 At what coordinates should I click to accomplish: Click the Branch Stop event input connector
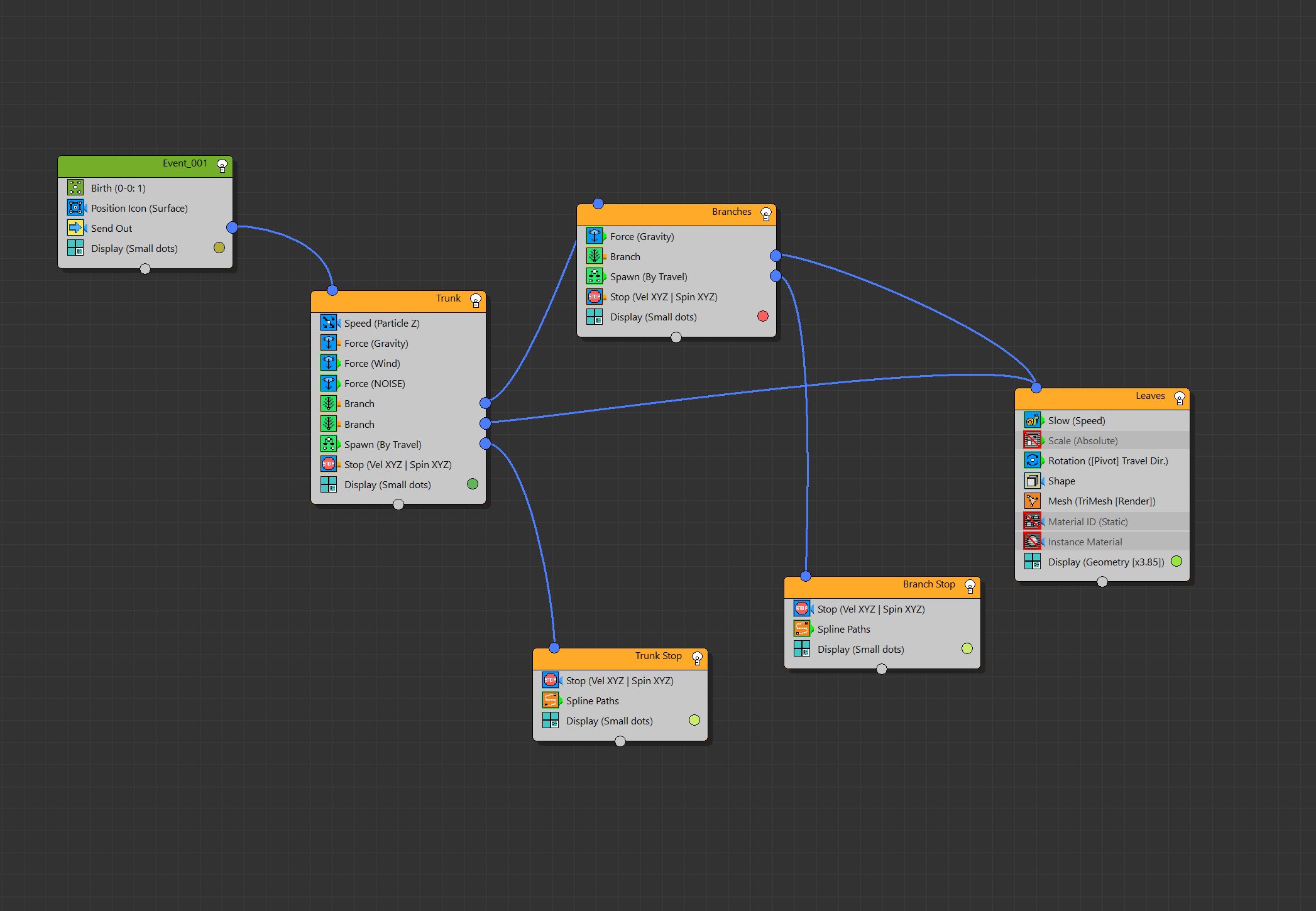point(806,576)
